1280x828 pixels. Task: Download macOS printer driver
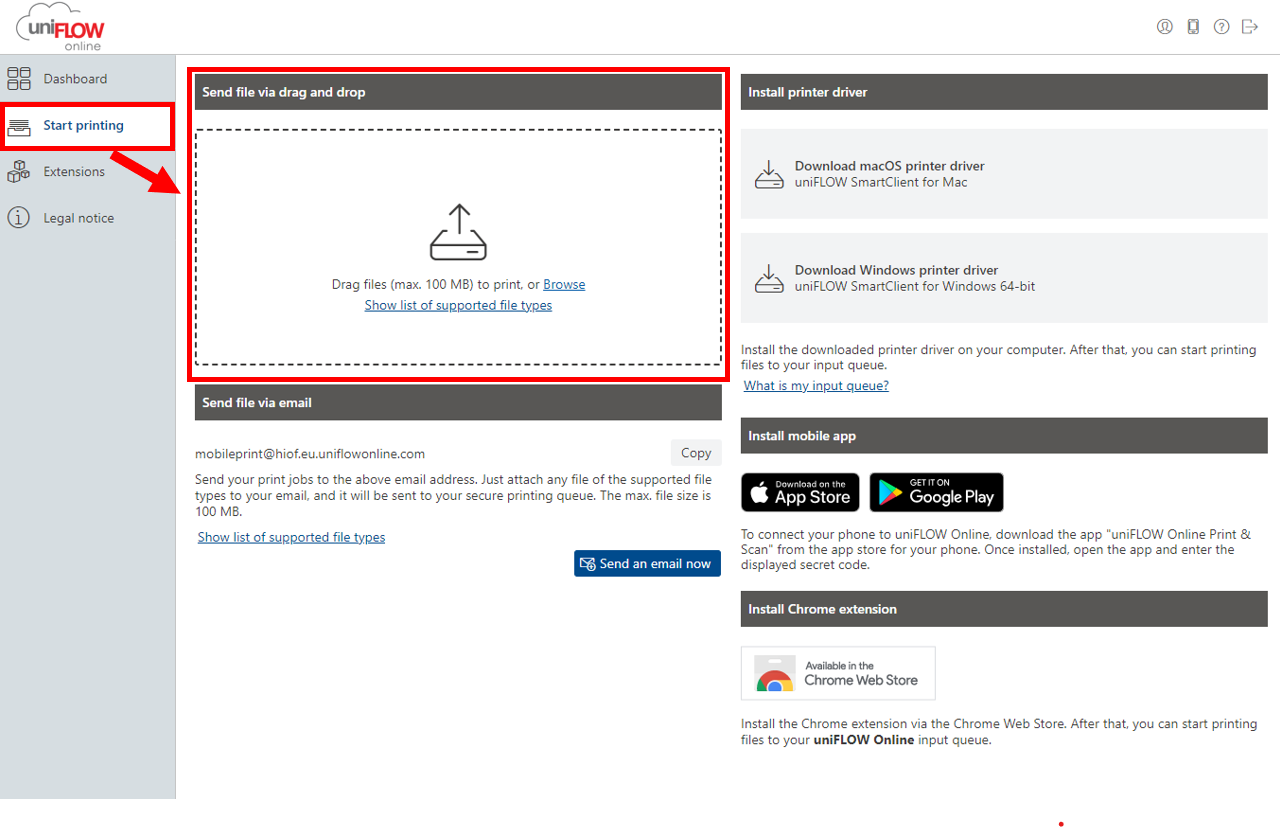coord(1004,174)
